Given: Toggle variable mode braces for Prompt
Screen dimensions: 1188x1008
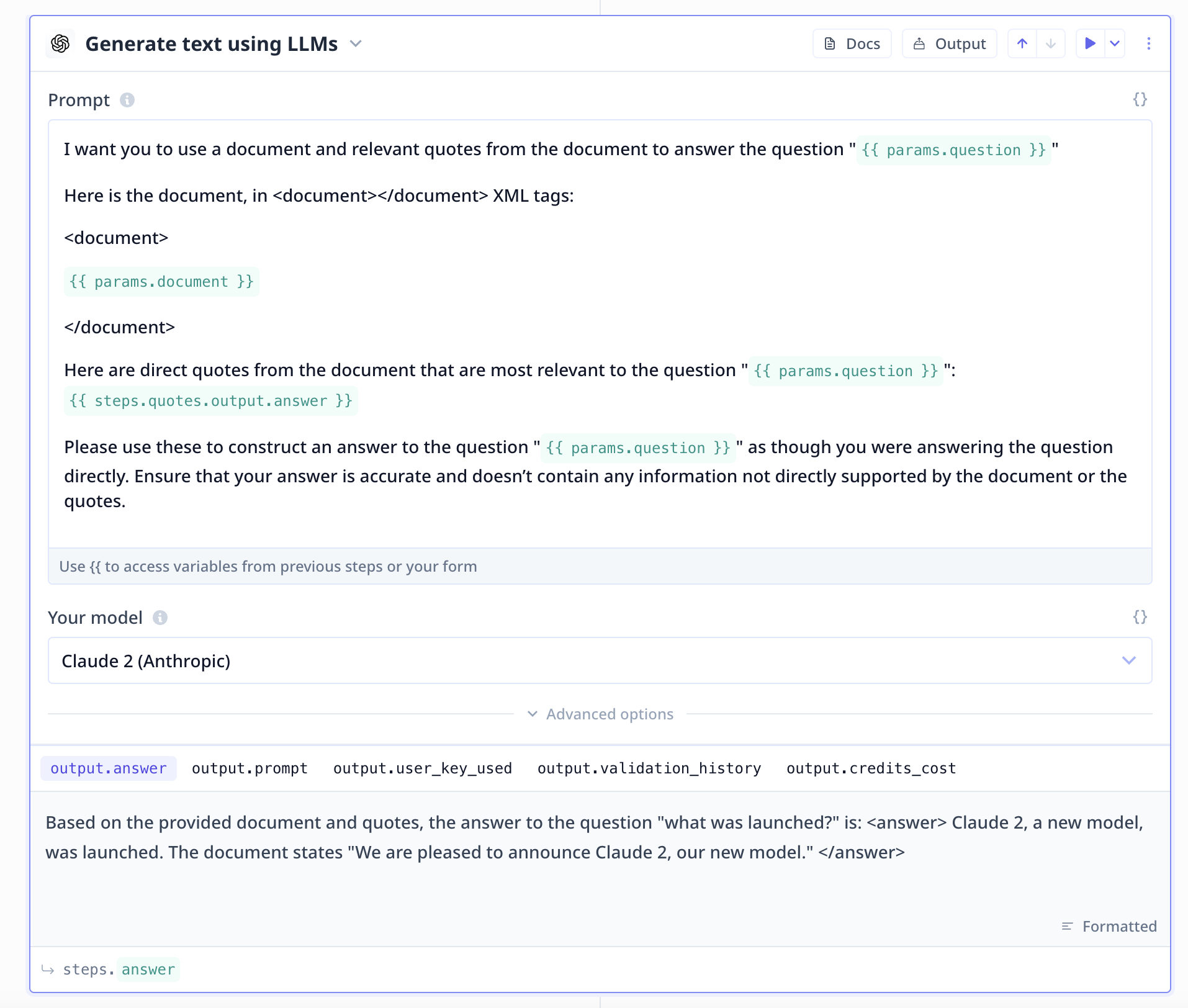Looking at the screenshot, I should point(1140,99).
